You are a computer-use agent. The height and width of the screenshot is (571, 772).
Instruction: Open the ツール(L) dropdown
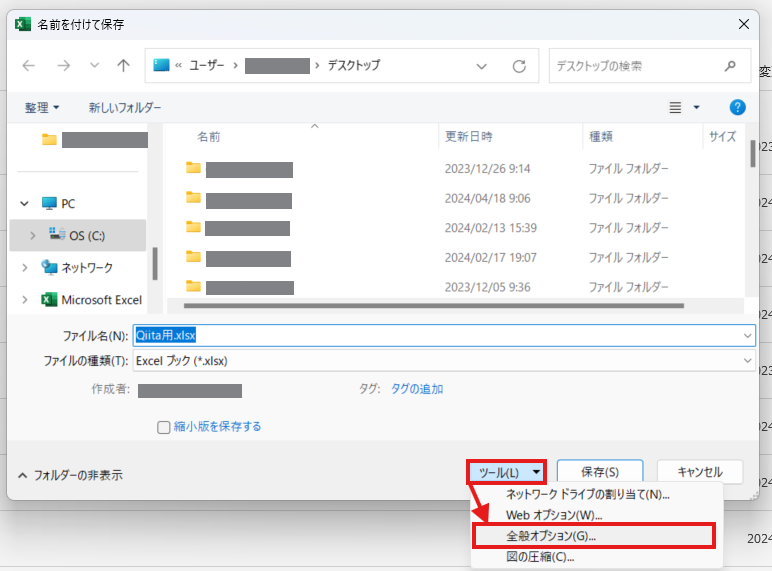point(506,473)
